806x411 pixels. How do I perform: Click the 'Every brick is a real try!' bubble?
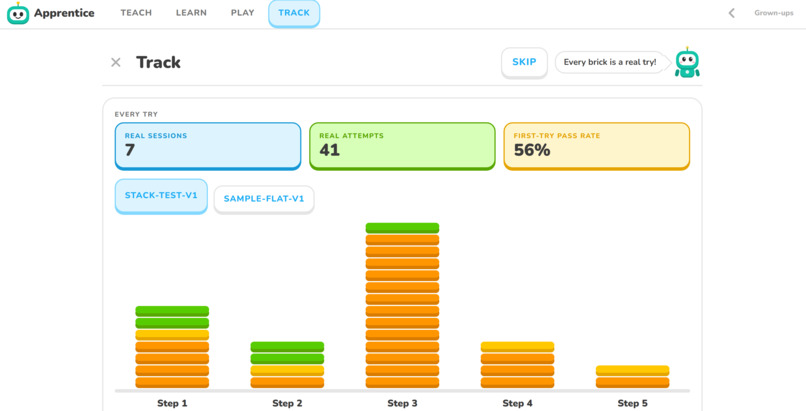pos(610,62)
